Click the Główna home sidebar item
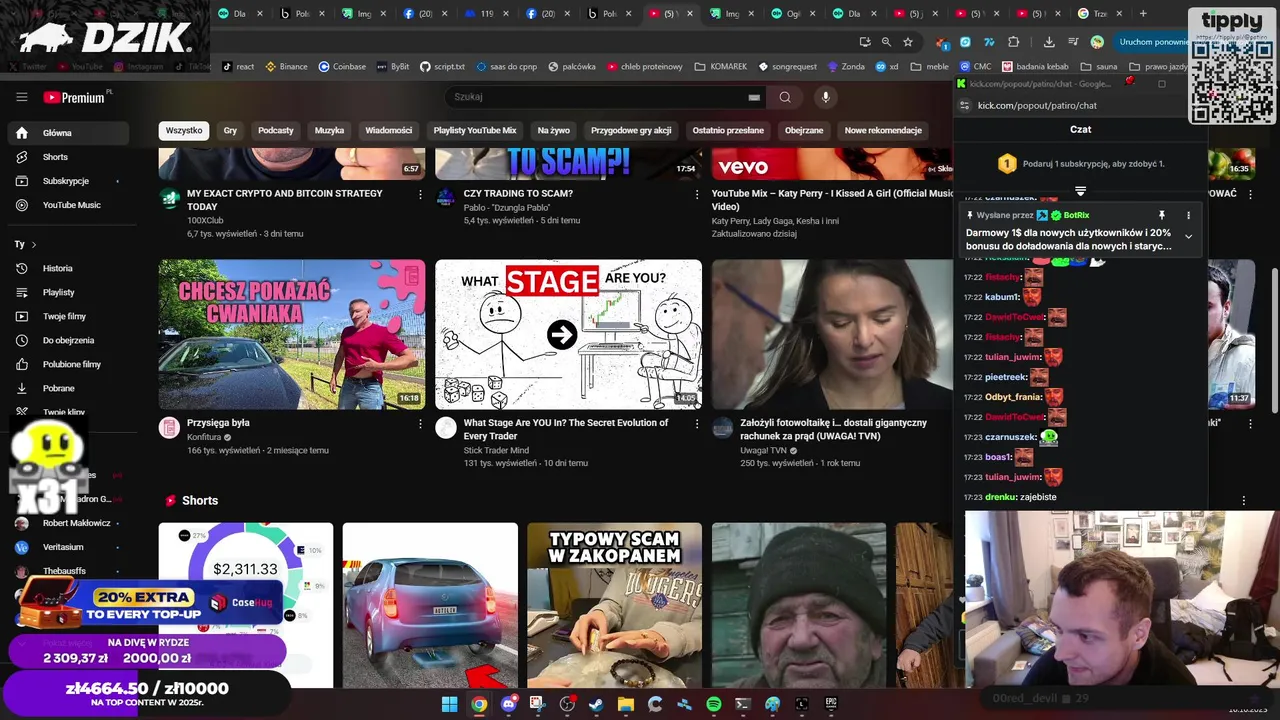1280x720 pixels. (68, 133)
